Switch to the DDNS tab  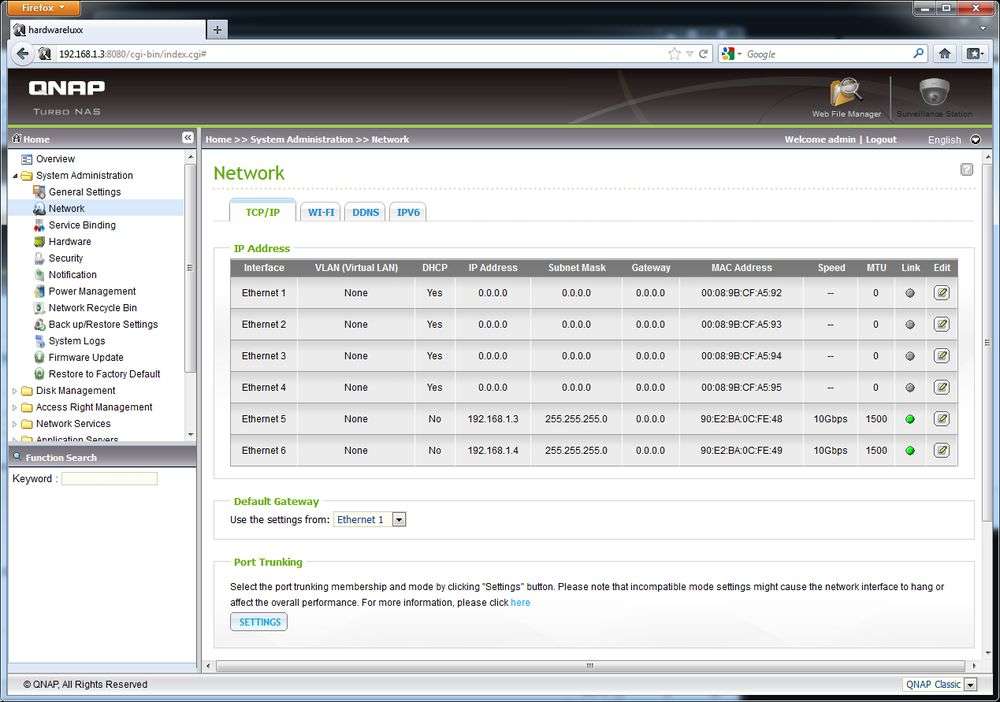point(365,212)
